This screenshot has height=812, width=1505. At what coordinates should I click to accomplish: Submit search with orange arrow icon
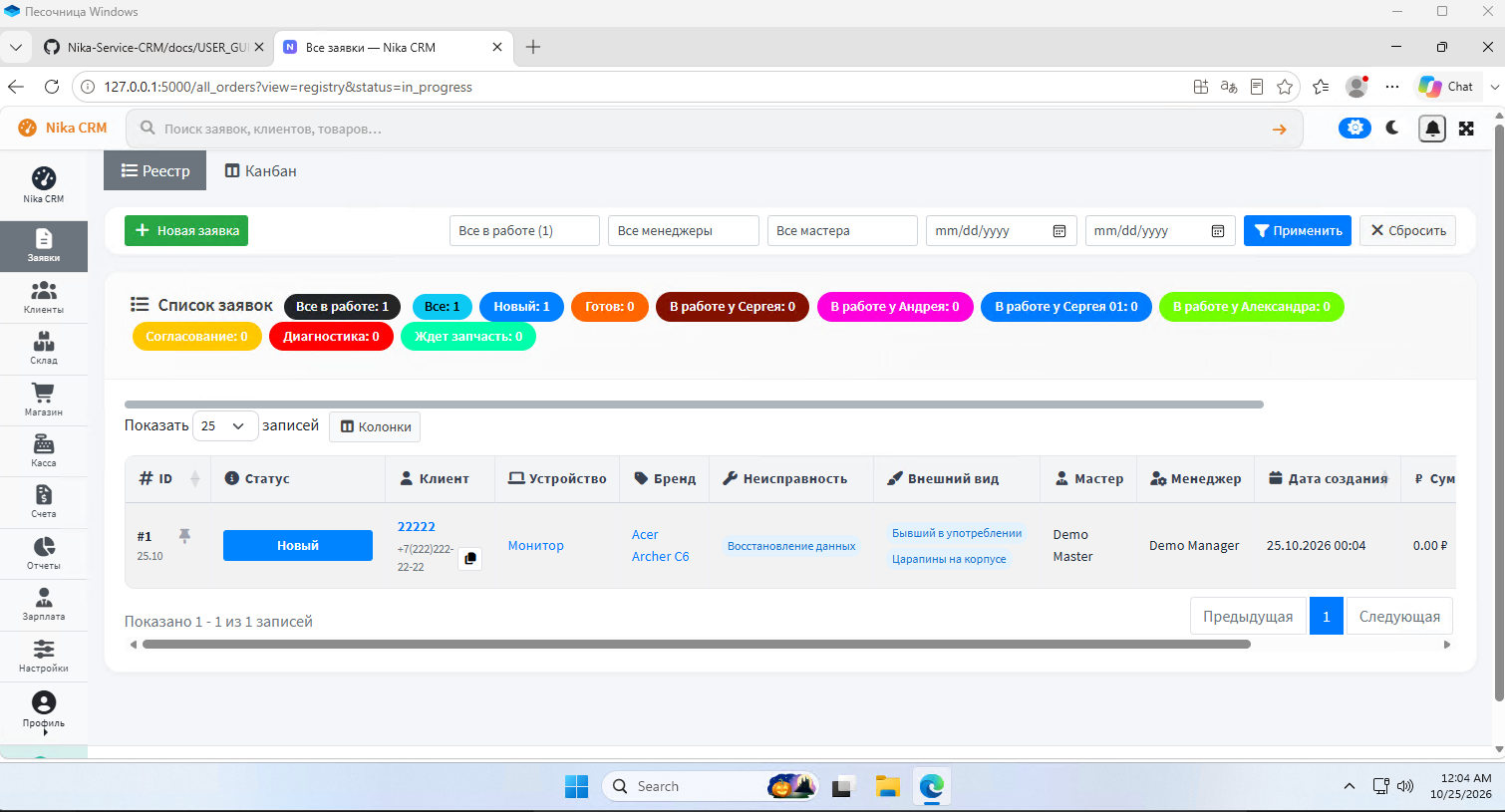coord(1280,130)
